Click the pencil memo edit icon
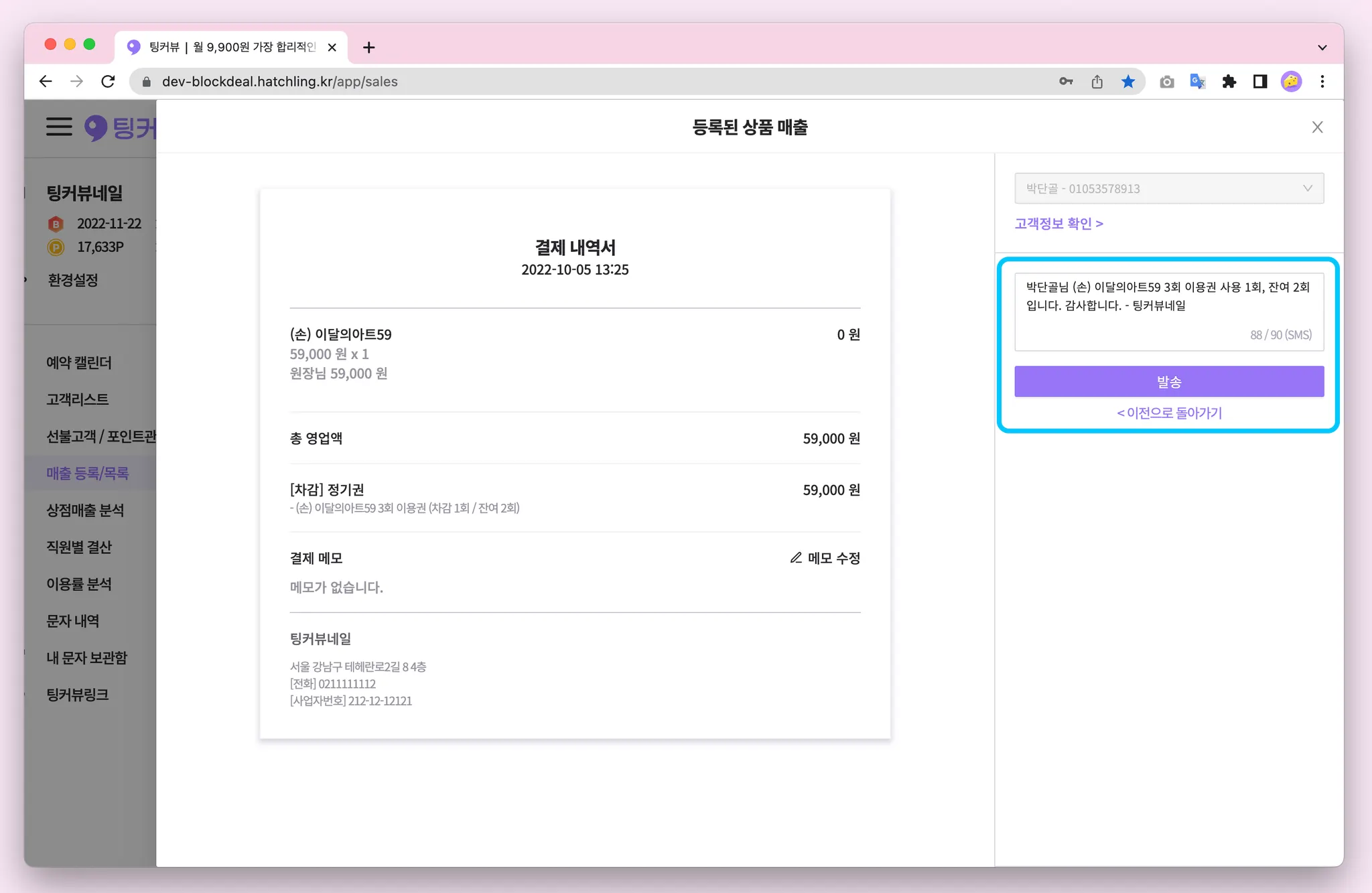The height and width of the screenshot is (893, 1372). (x=796, y=558)
